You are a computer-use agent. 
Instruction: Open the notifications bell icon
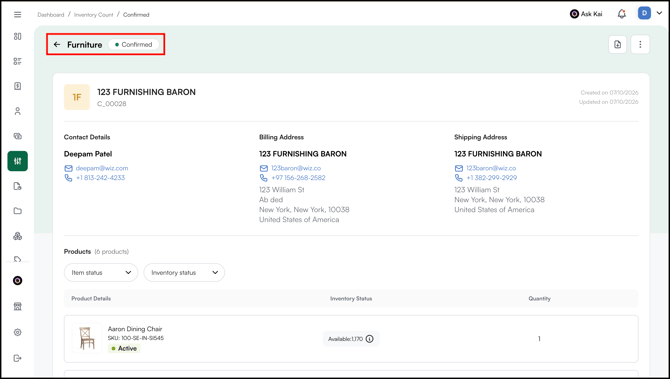622,14
